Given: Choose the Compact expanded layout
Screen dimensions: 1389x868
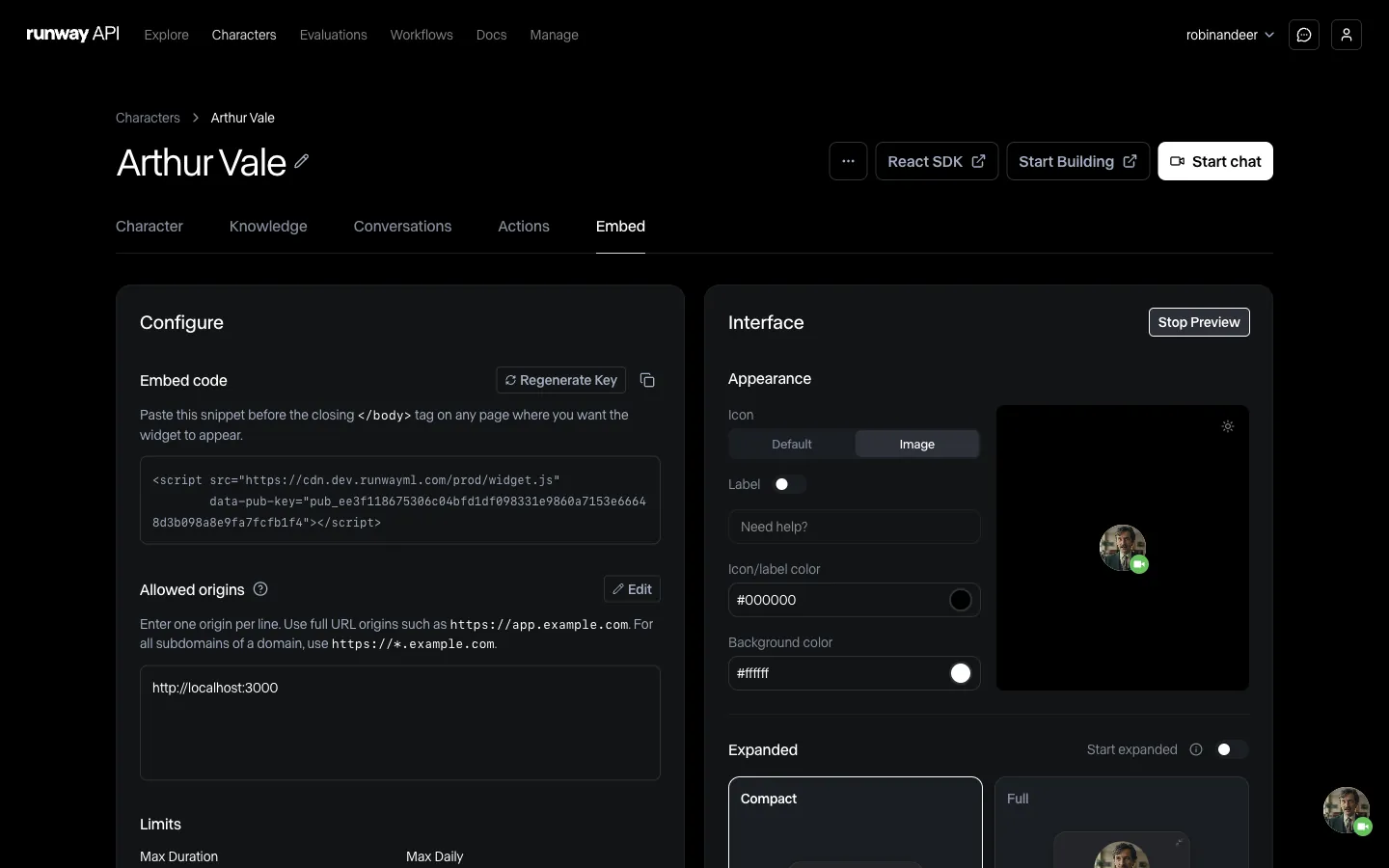Looking at the screenshot, I should pos(856,823).
